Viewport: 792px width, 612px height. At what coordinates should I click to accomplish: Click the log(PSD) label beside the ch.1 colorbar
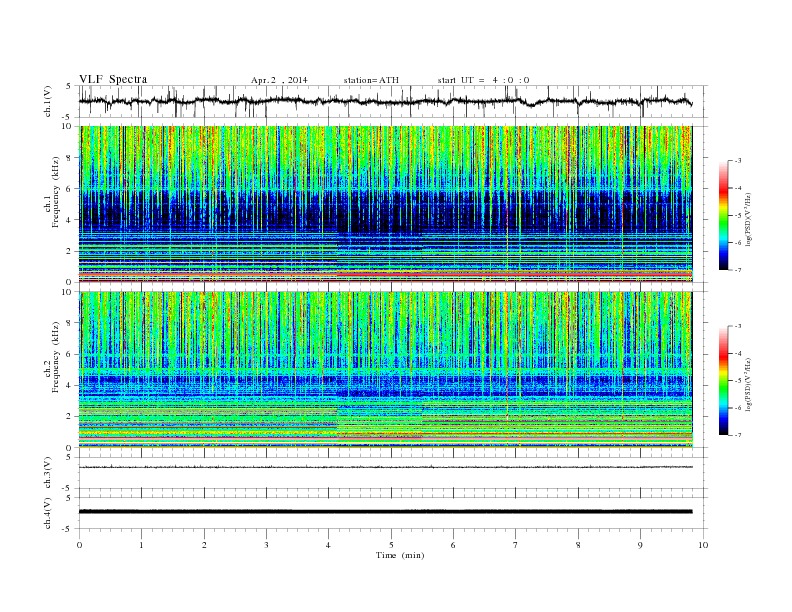click(x=748, y=219)
